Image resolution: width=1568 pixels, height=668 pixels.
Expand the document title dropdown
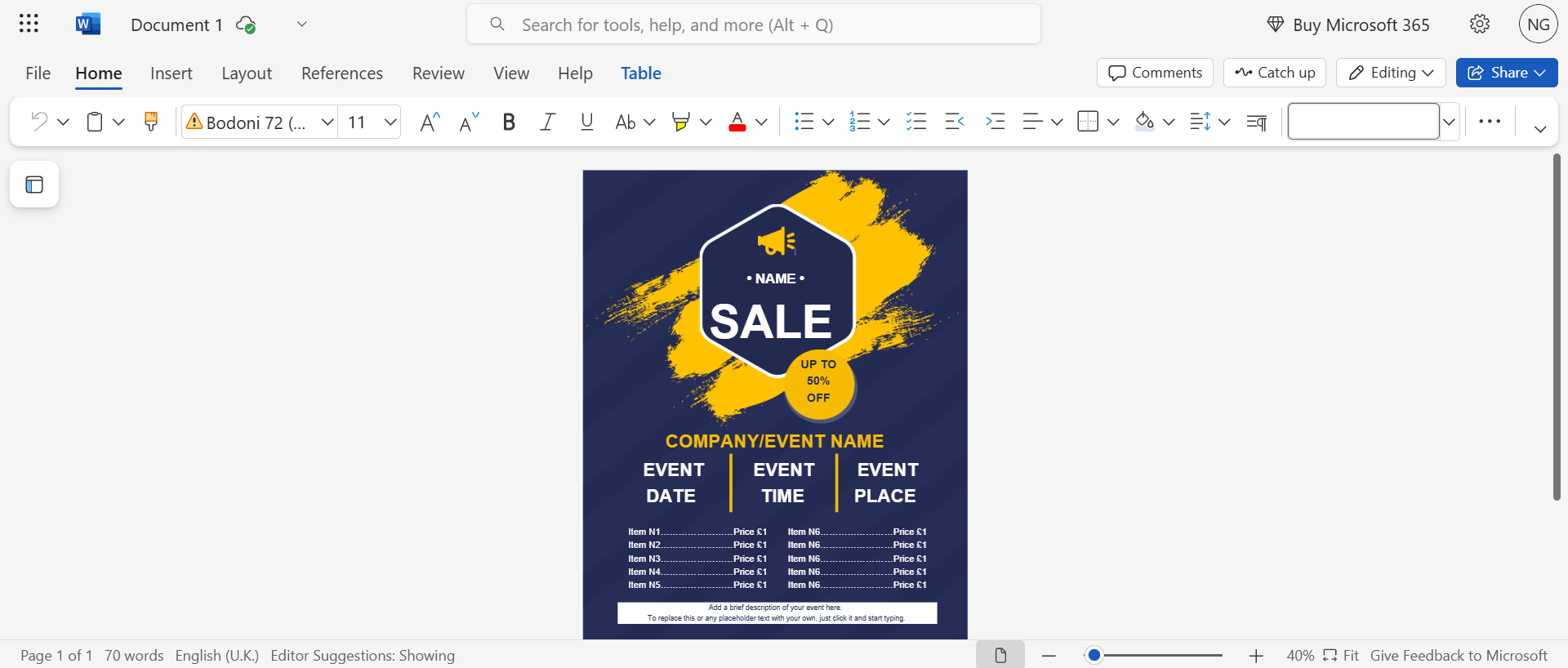tap(302, 24)
